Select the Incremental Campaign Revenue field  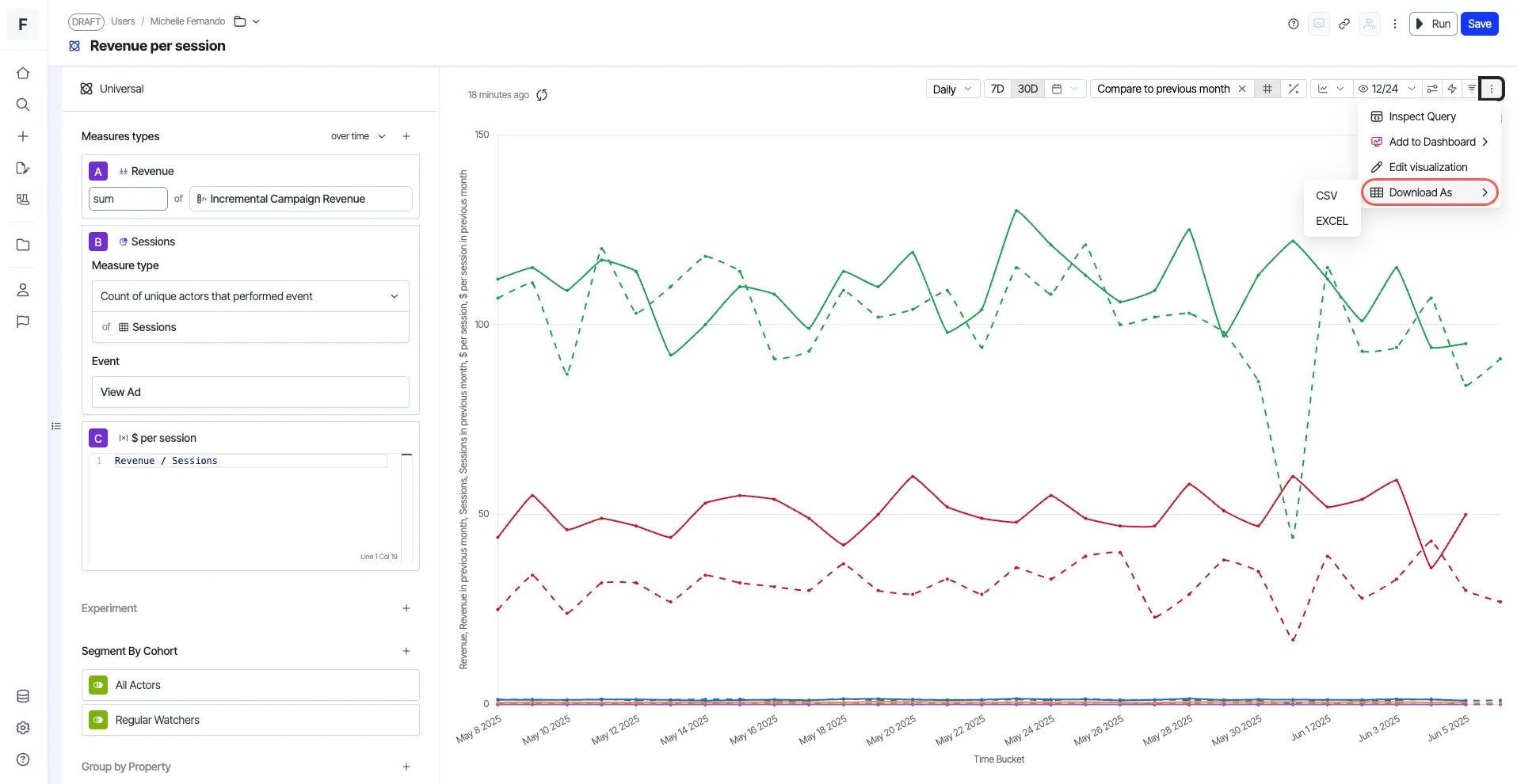[x=301, y=199]
